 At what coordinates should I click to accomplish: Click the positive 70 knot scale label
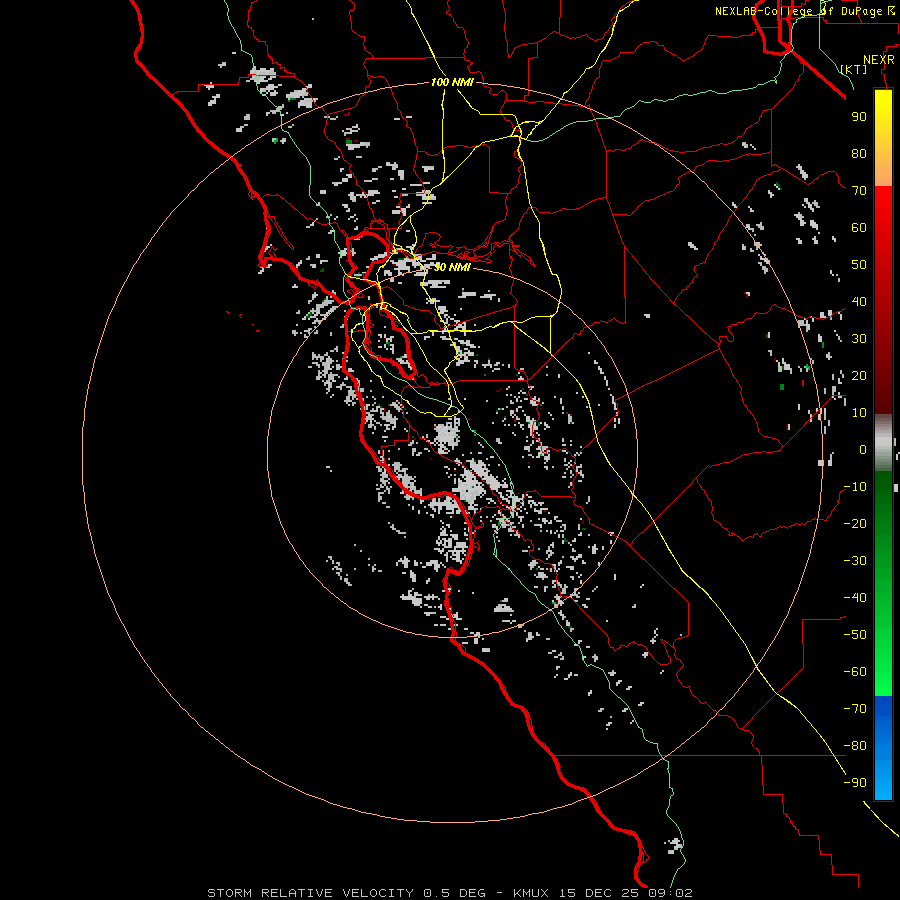tap(859, 191)
